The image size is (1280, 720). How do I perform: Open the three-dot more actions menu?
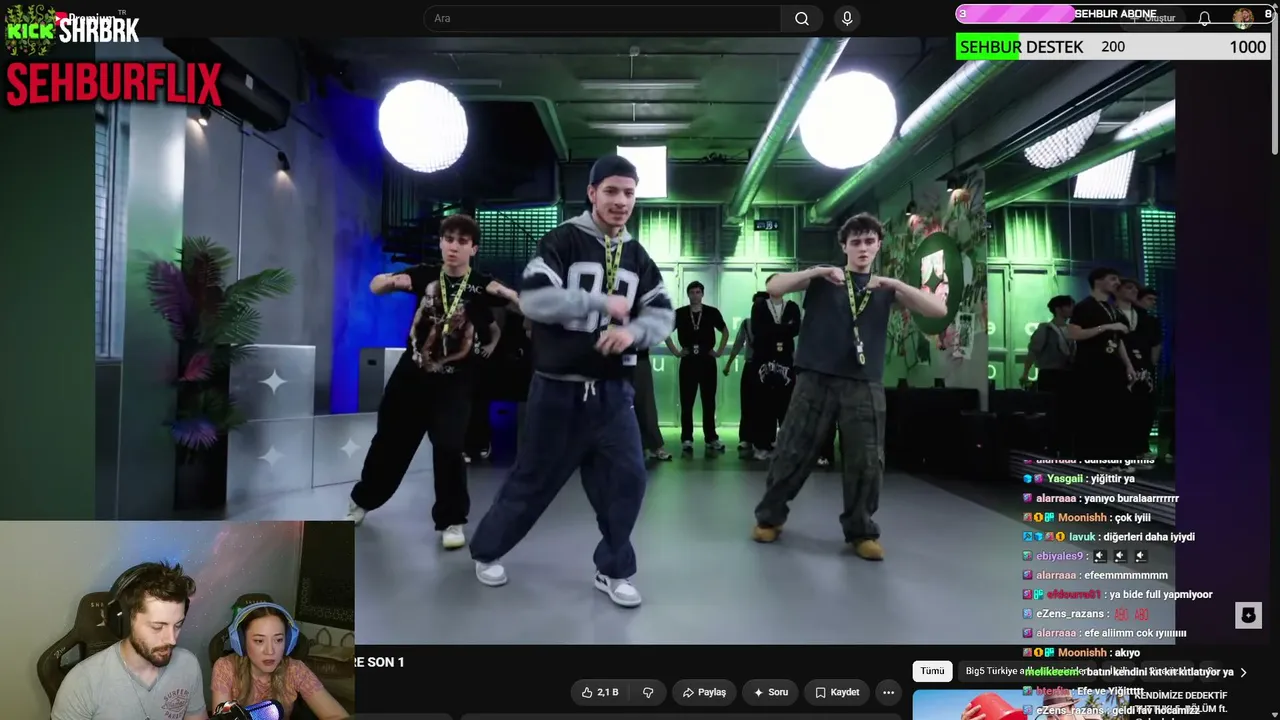888,692
